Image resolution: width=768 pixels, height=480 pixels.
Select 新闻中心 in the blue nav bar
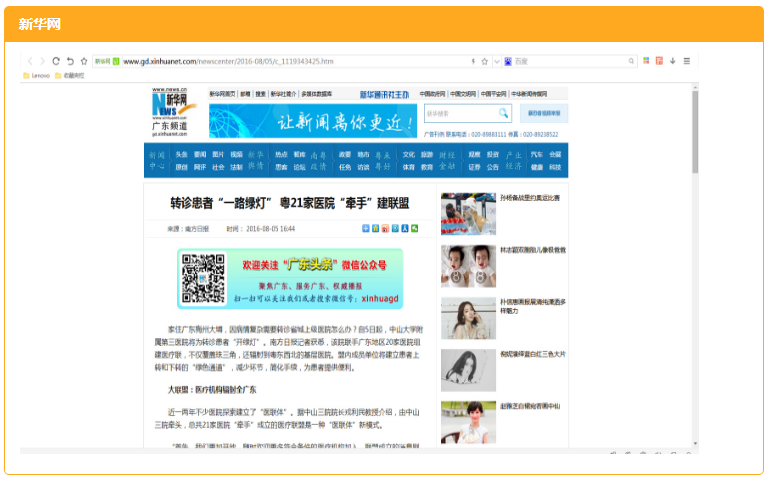(157, 161)
